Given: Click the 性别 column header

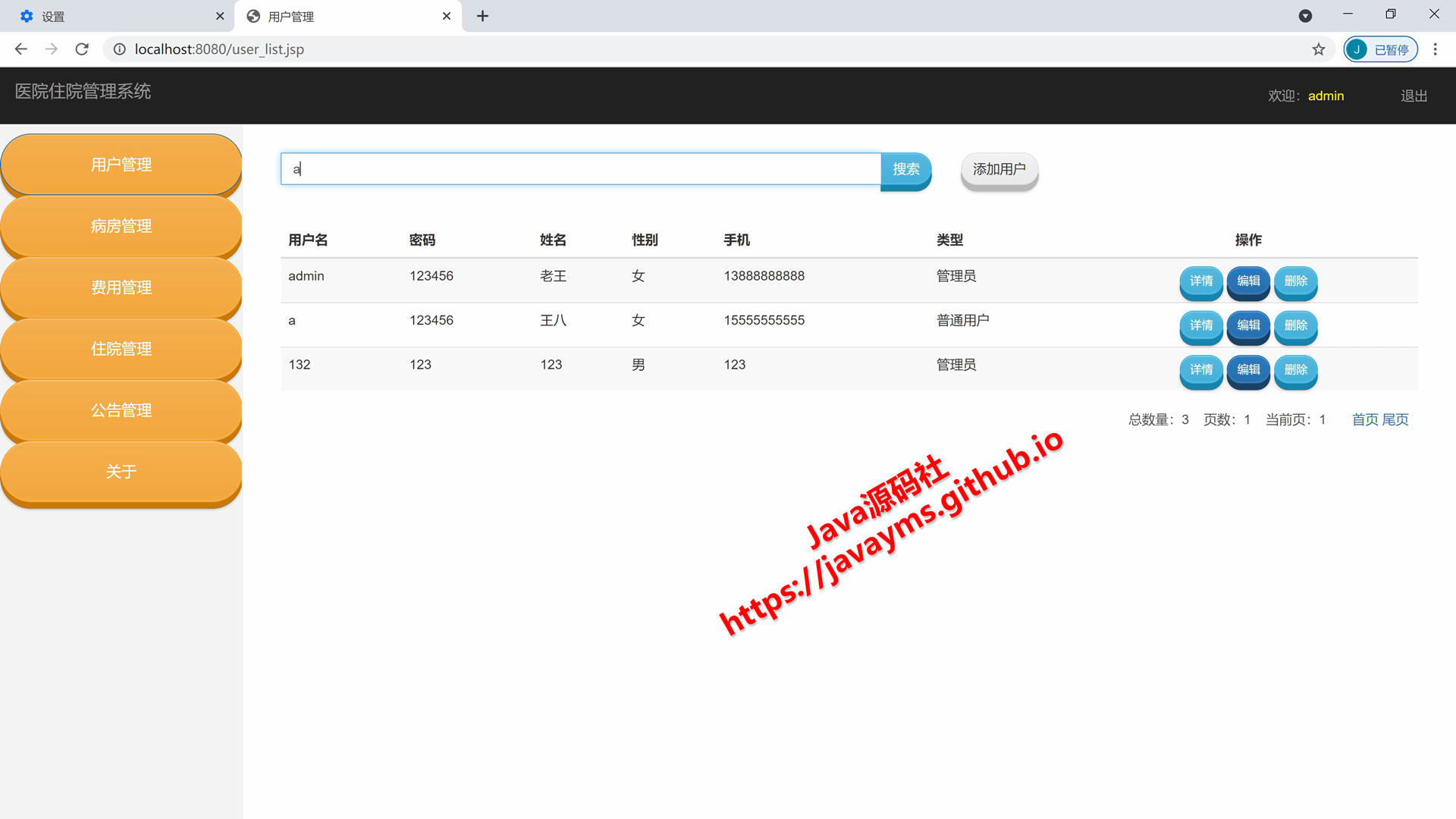Looking at the screenshot, I should 645,240.
